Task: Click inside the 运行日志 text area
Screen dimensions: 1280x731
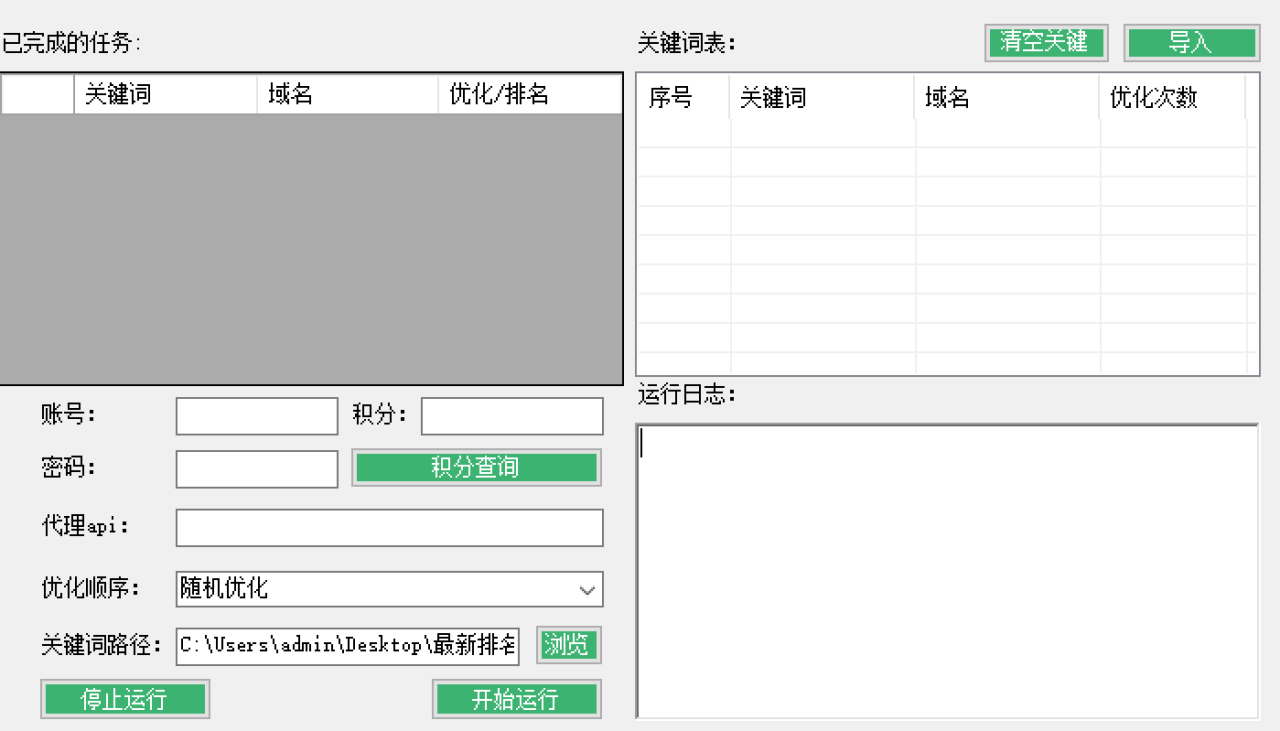Action: pyautogui.click(x=946, y=570)
